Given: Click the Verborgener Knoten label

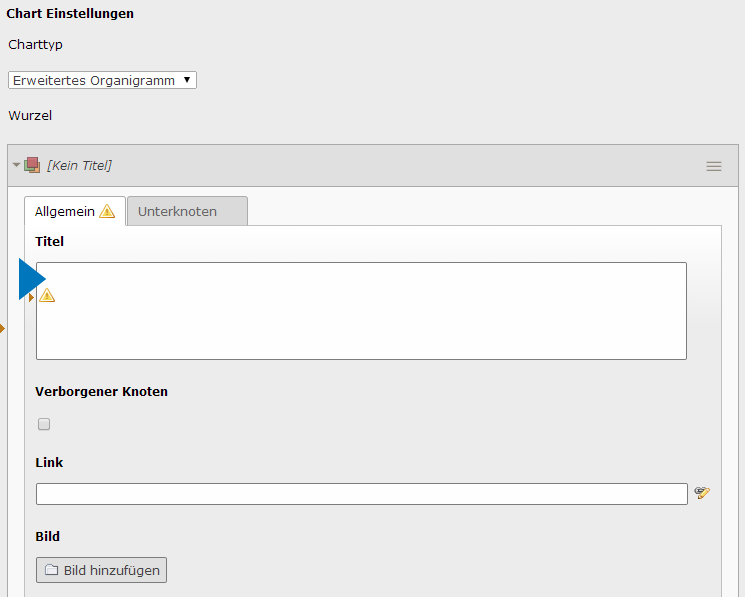Looking at the screenshot, I should tap(101, 391).
